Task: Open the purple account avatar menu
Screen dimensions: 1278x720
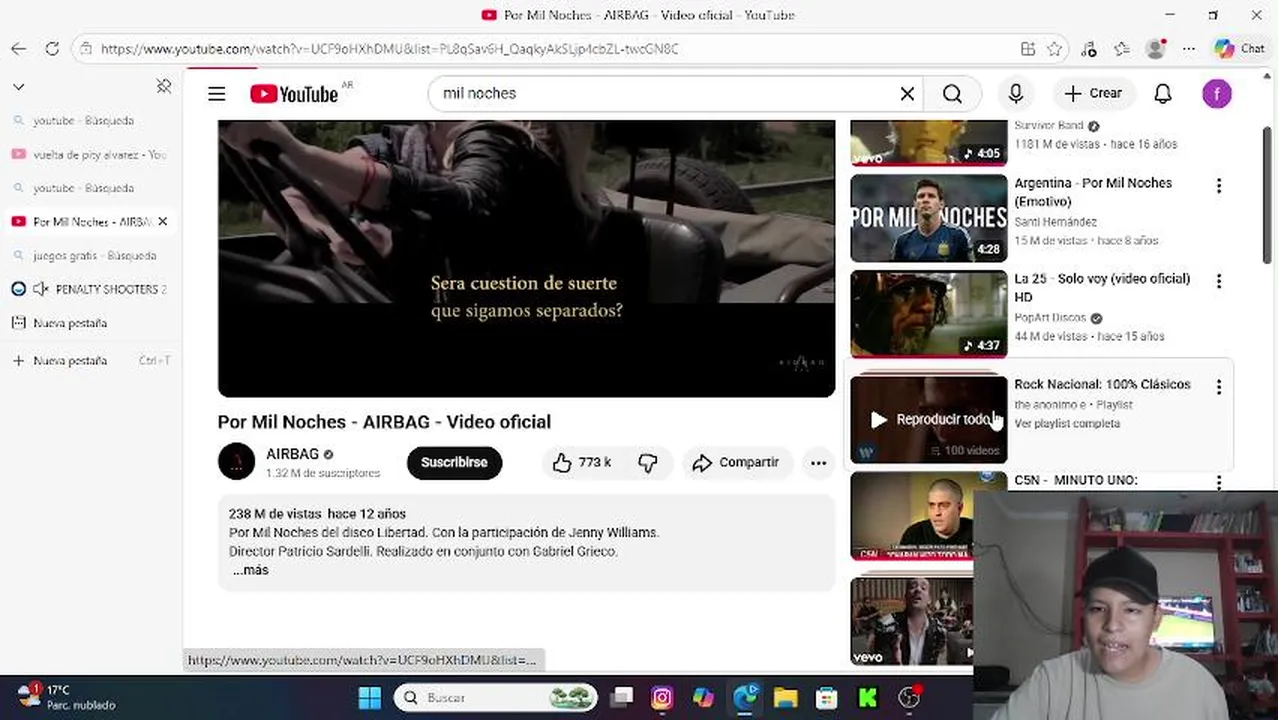Action: point(1216,94)
